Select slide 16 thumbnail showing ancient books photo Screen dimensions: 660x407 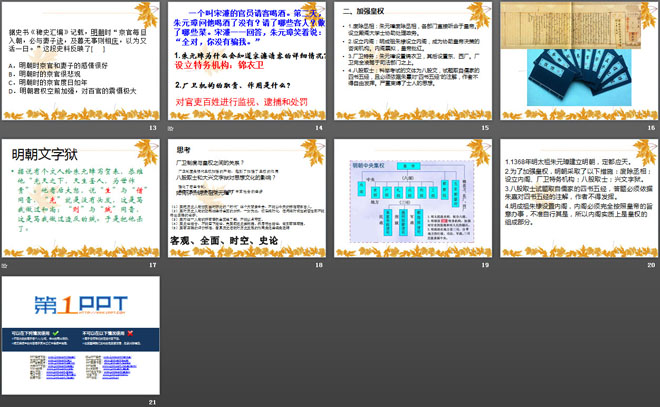[x=579, y=61]
